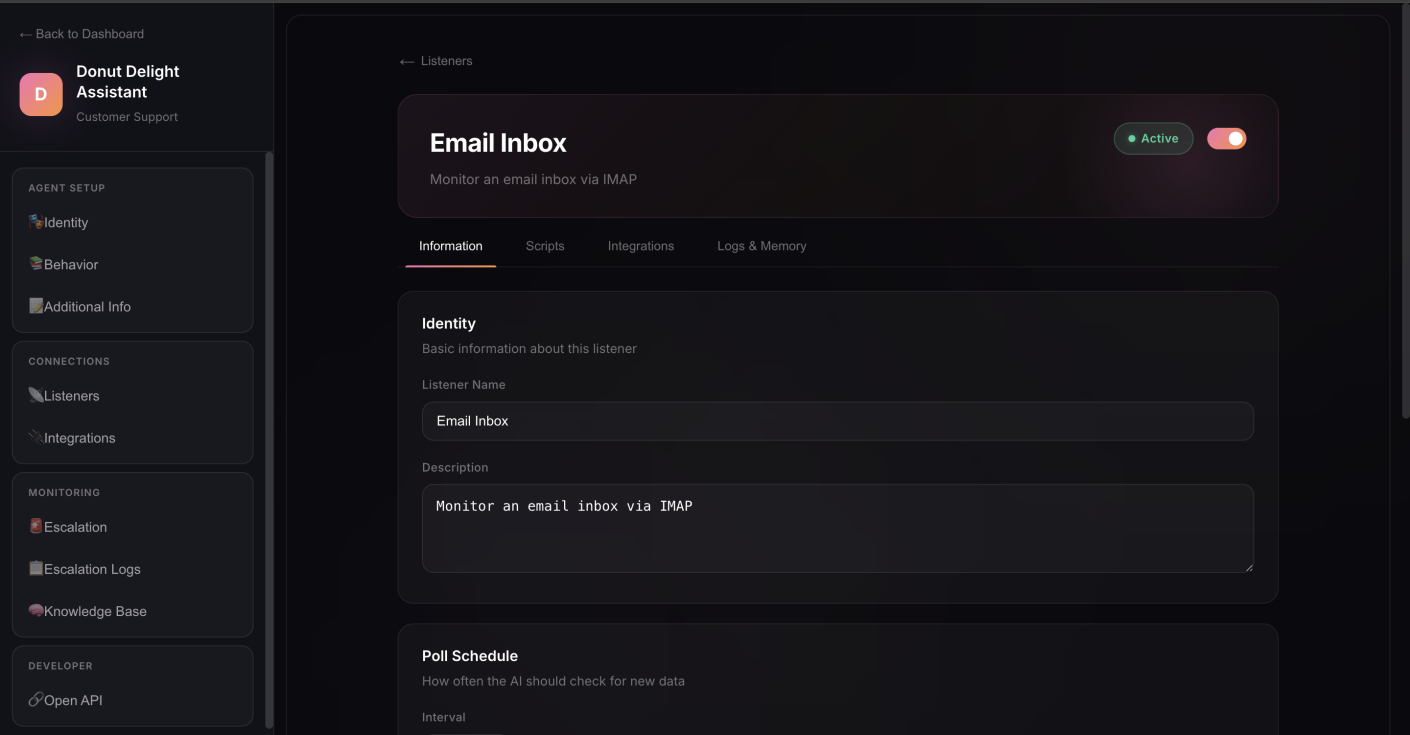Open Behavior using the books icon

35,264
